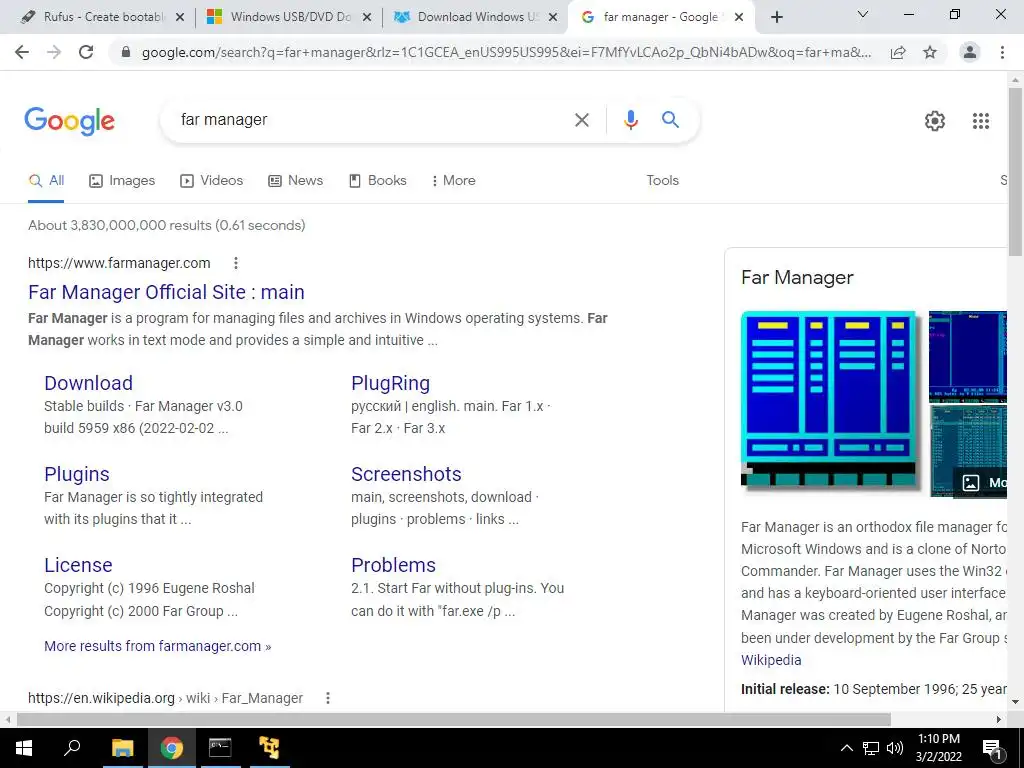Click More results from farmanager.com
1024x768 pixels.
click(157, 646)
